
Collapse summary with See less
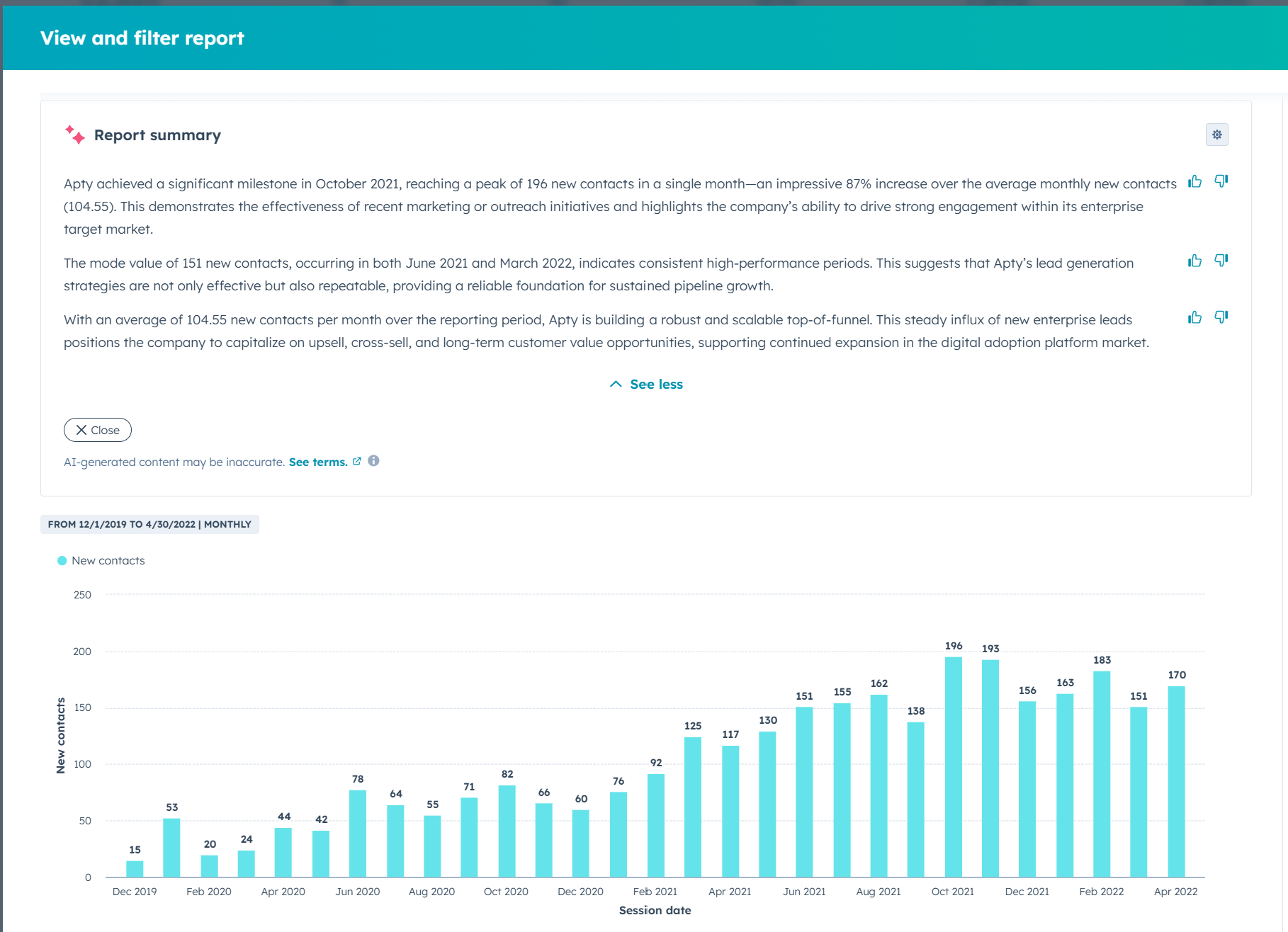tap(646, 384)
